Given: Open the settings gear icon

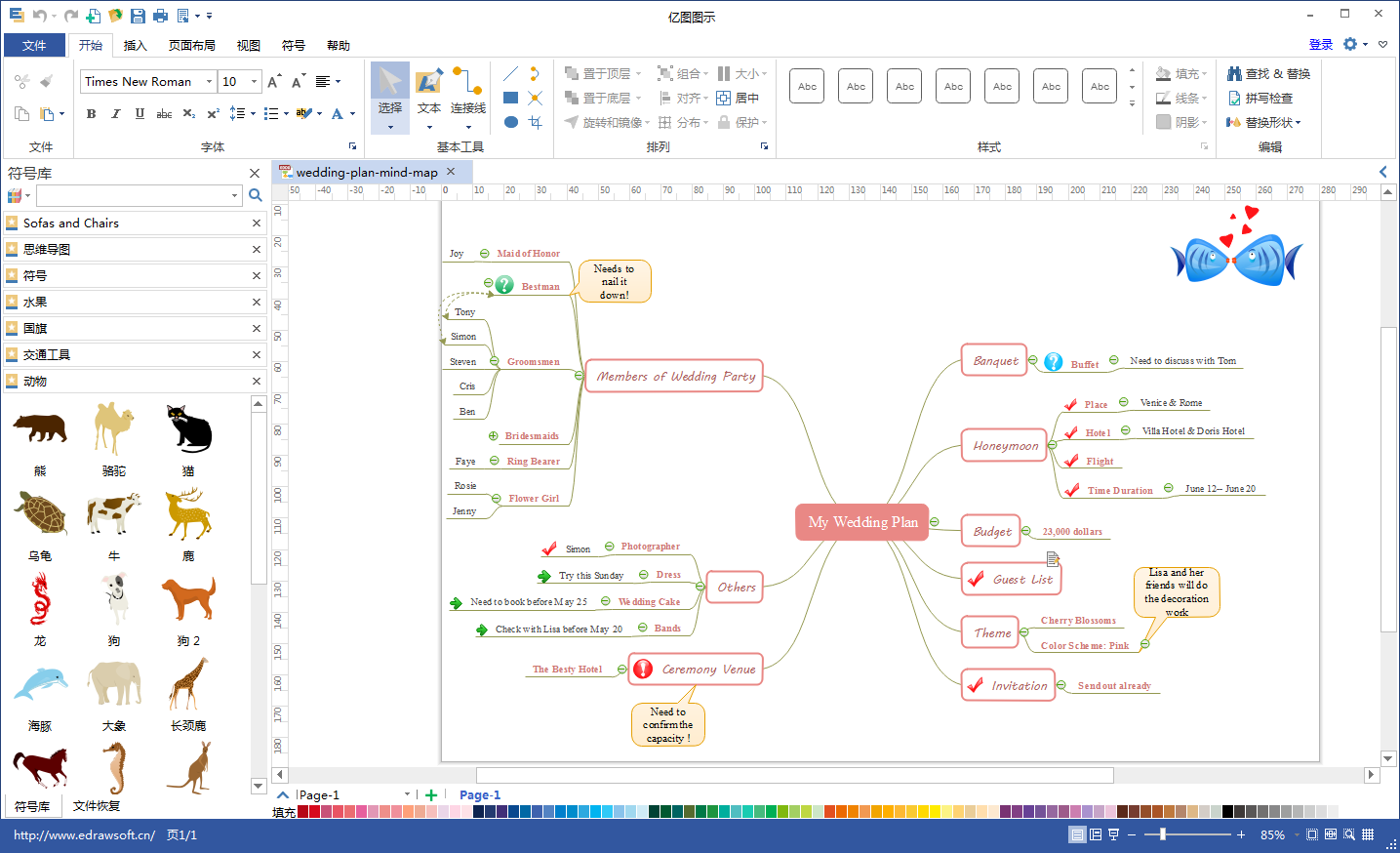Looking at the screenshot, I should 1350,44.
